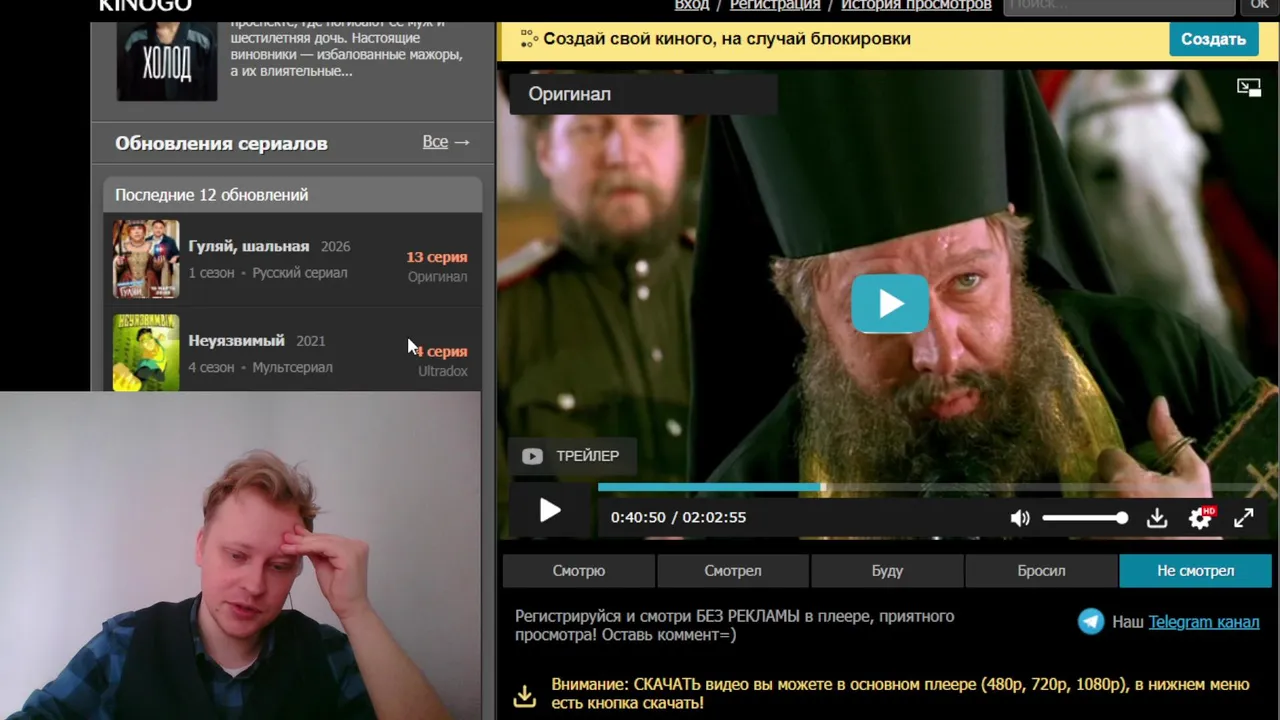Screen dimensions: 1280x720
Task: Open the HD quality settings gear
Action: (1200, 518)
